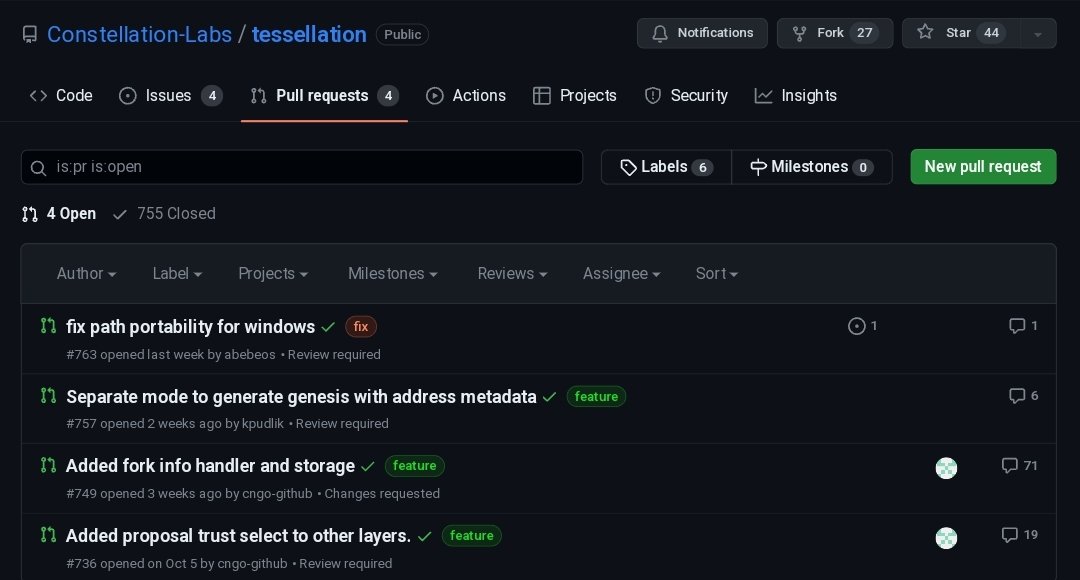View the Insights tab

(x=796, y=96)
